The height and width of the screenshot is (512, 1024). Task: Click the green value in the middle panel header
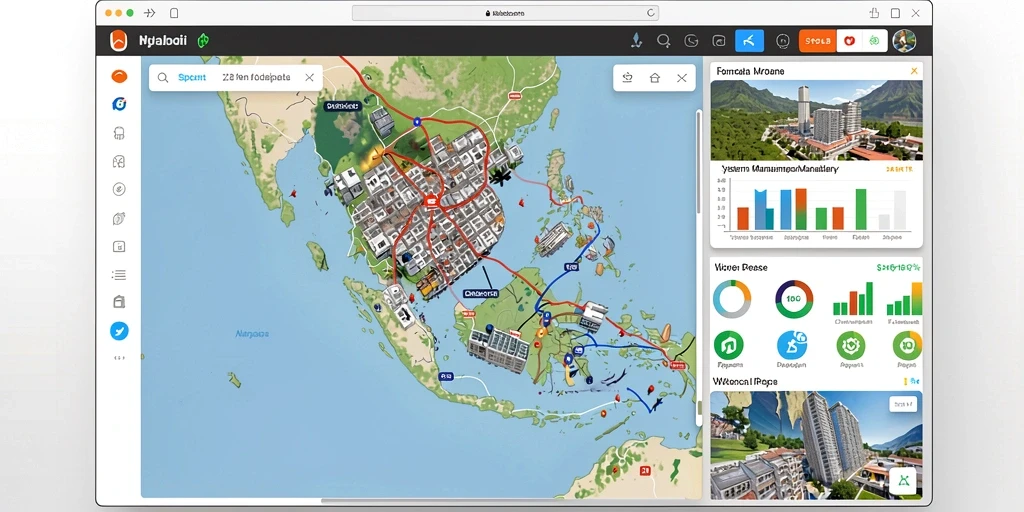[899, 268]
